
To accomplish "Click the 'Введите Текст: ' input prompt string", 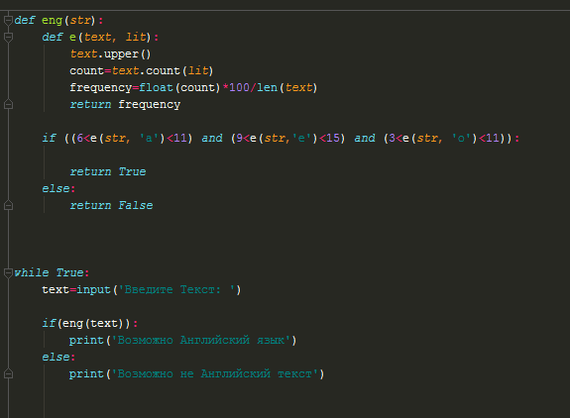I will 177,290.
